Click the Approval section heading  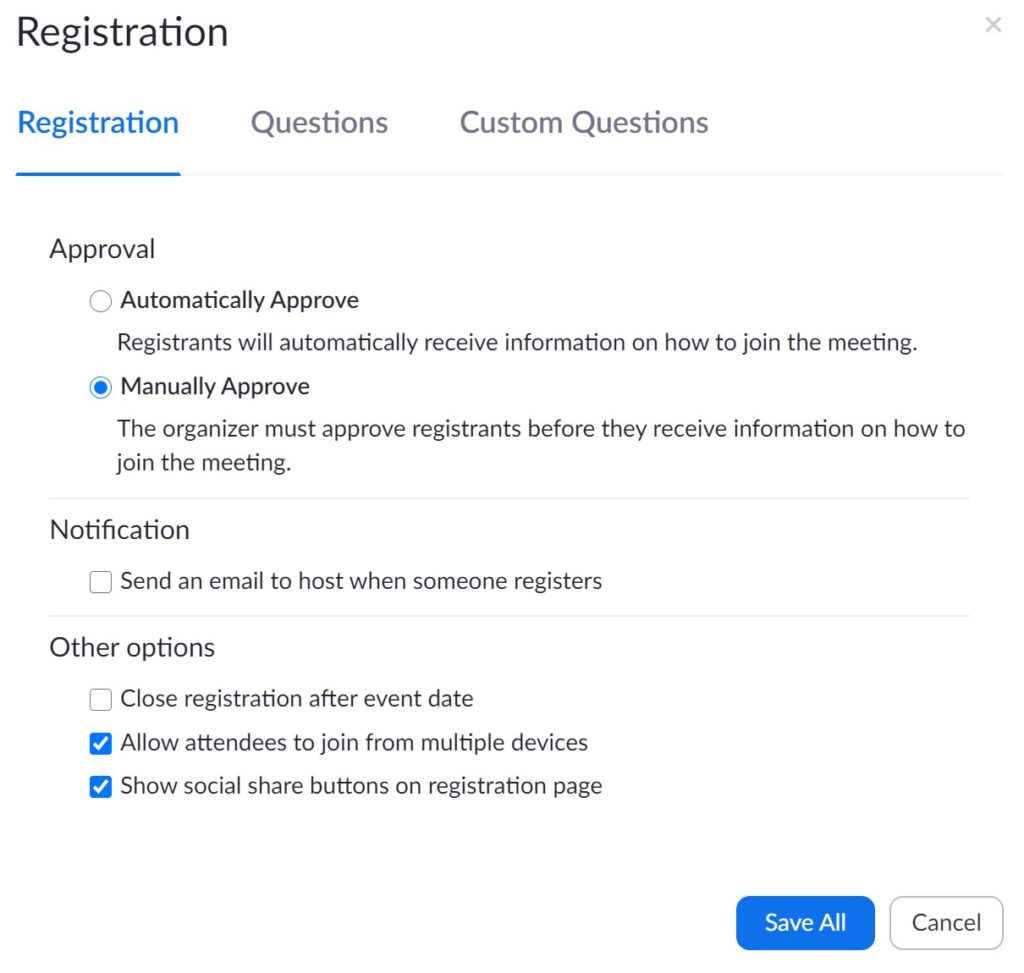coord(102,249)
